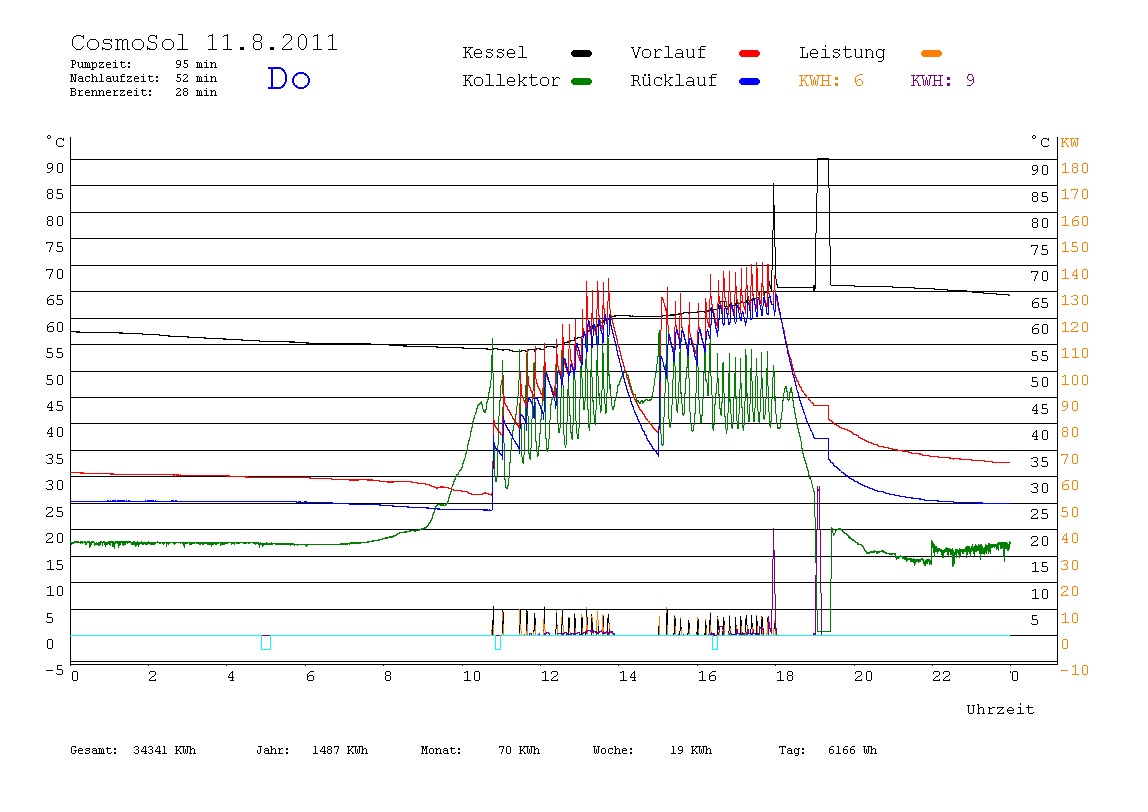Click the 'Brennerzeit:' label
This screenshot has width=1148, height=812.
(111, 92)
